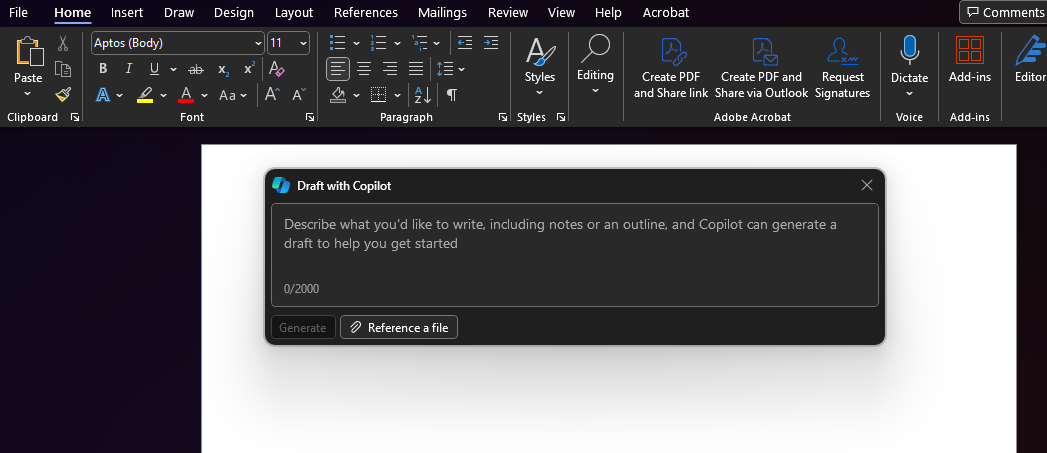Click the Copy icon in Clipboard
The image size is (1047, 453).
[x=63, y=69]
